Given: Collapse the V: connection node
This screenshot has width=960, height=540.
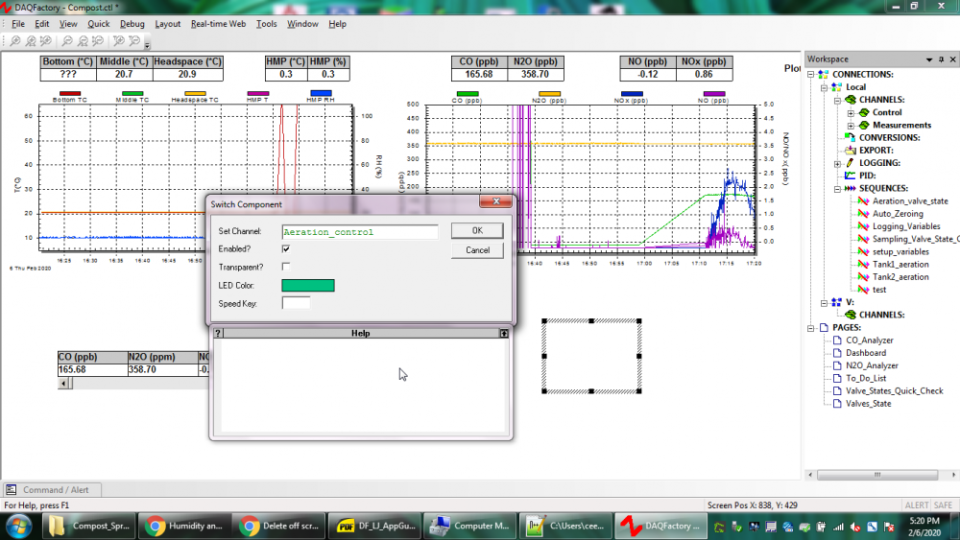Looking at the screenshot, I should coord(824,302).
